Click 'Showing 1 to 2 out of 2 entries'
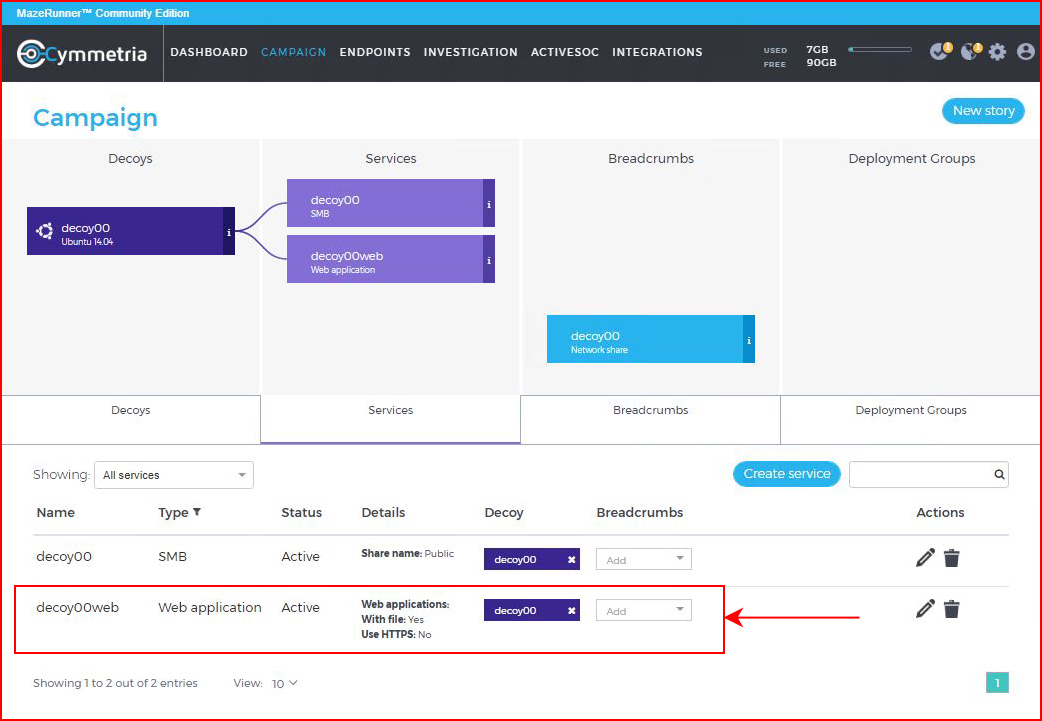The height and width of the screenshot is (721, 1042). 116,683
